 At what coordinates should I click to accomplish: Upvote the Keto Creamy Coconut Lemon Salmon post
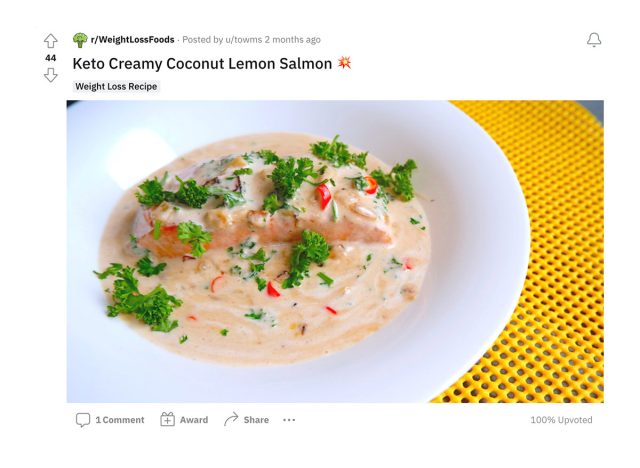[x=51, y=41]
